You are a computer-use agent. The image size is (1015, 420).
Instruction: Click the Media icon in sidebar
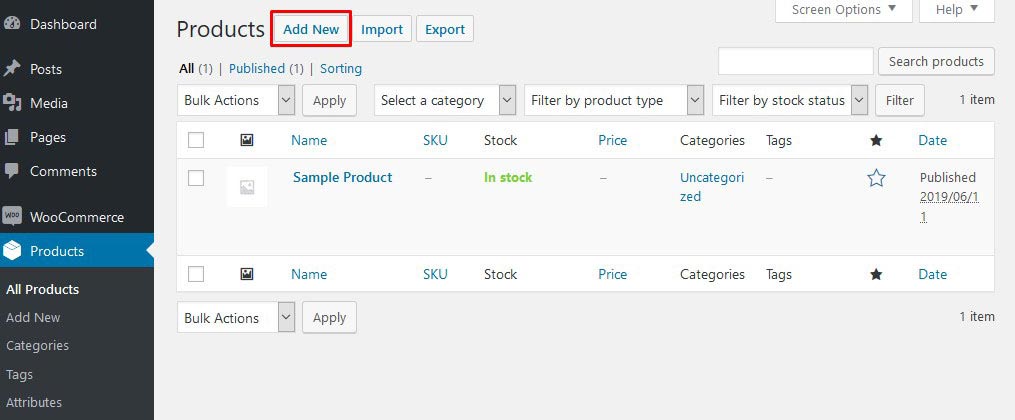click(12, 103)
